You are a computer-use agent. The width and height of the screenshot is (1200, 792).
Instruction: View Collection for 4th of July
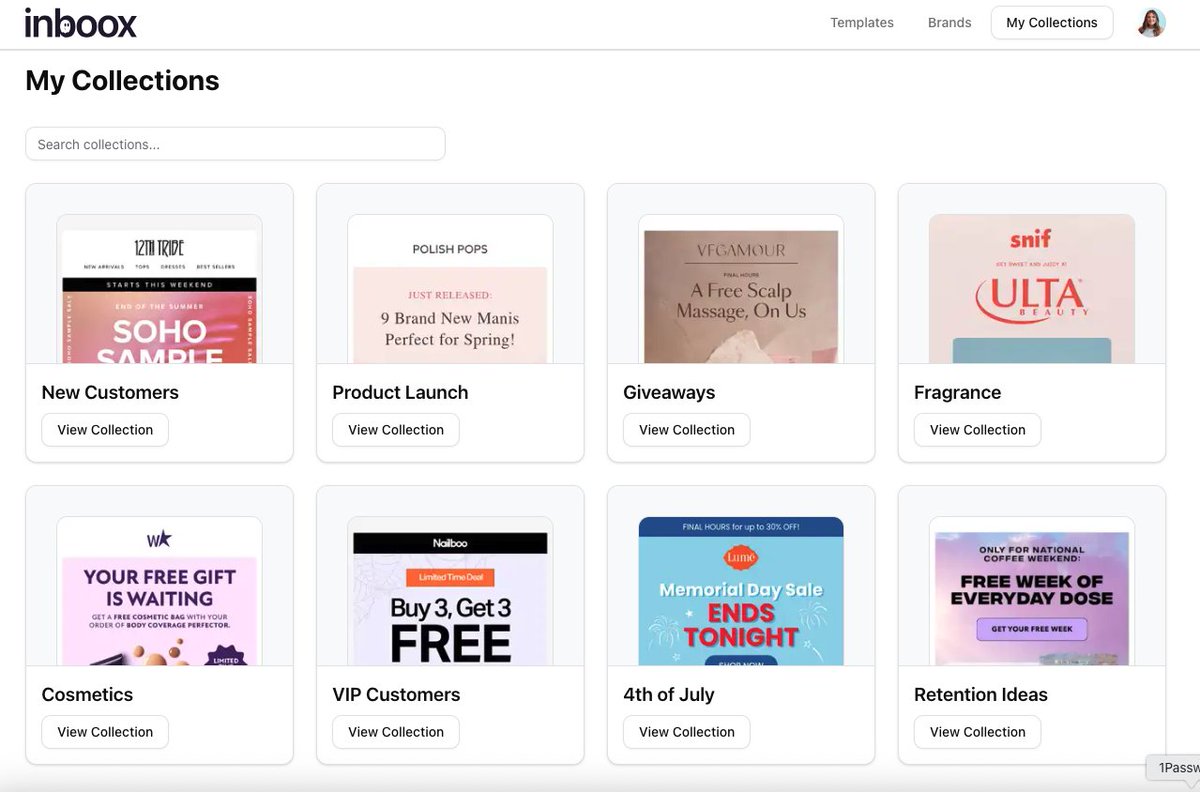(x=687, y=732)
